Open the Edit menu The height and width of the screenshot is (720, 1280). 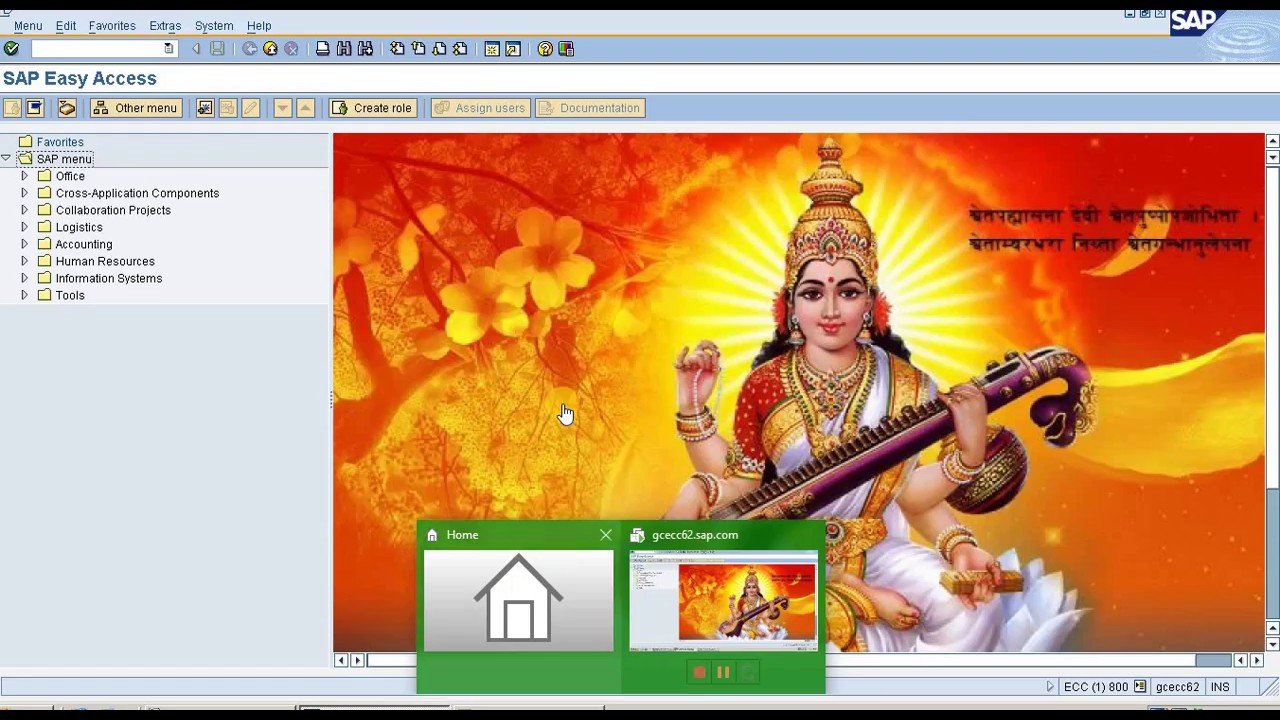(66, 26)
